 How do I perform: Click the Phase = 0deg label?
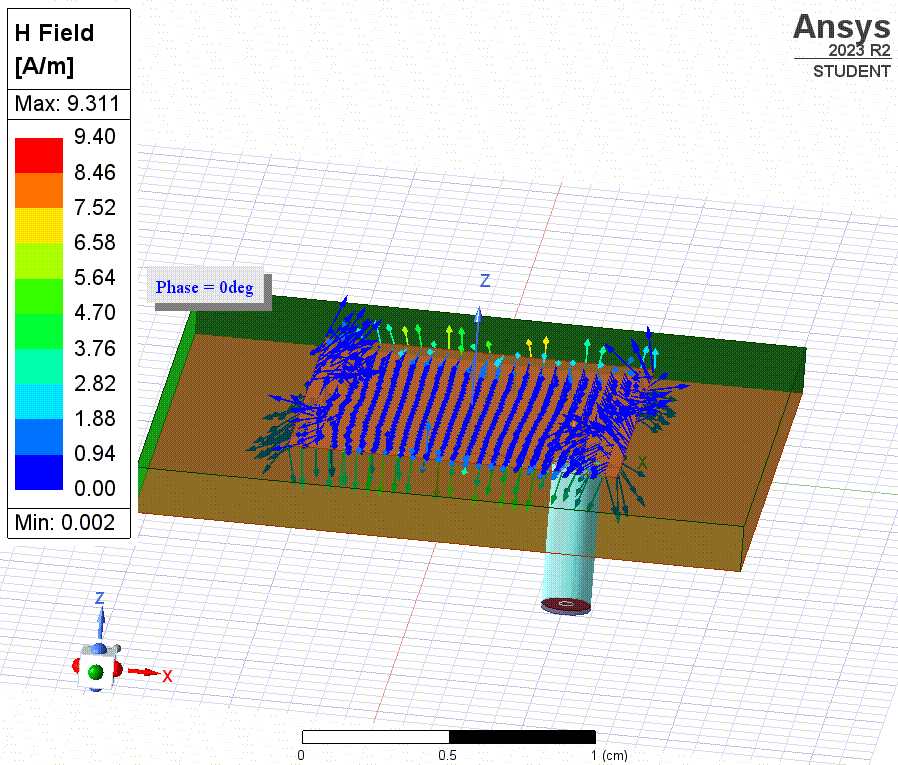tap(204, 287)
